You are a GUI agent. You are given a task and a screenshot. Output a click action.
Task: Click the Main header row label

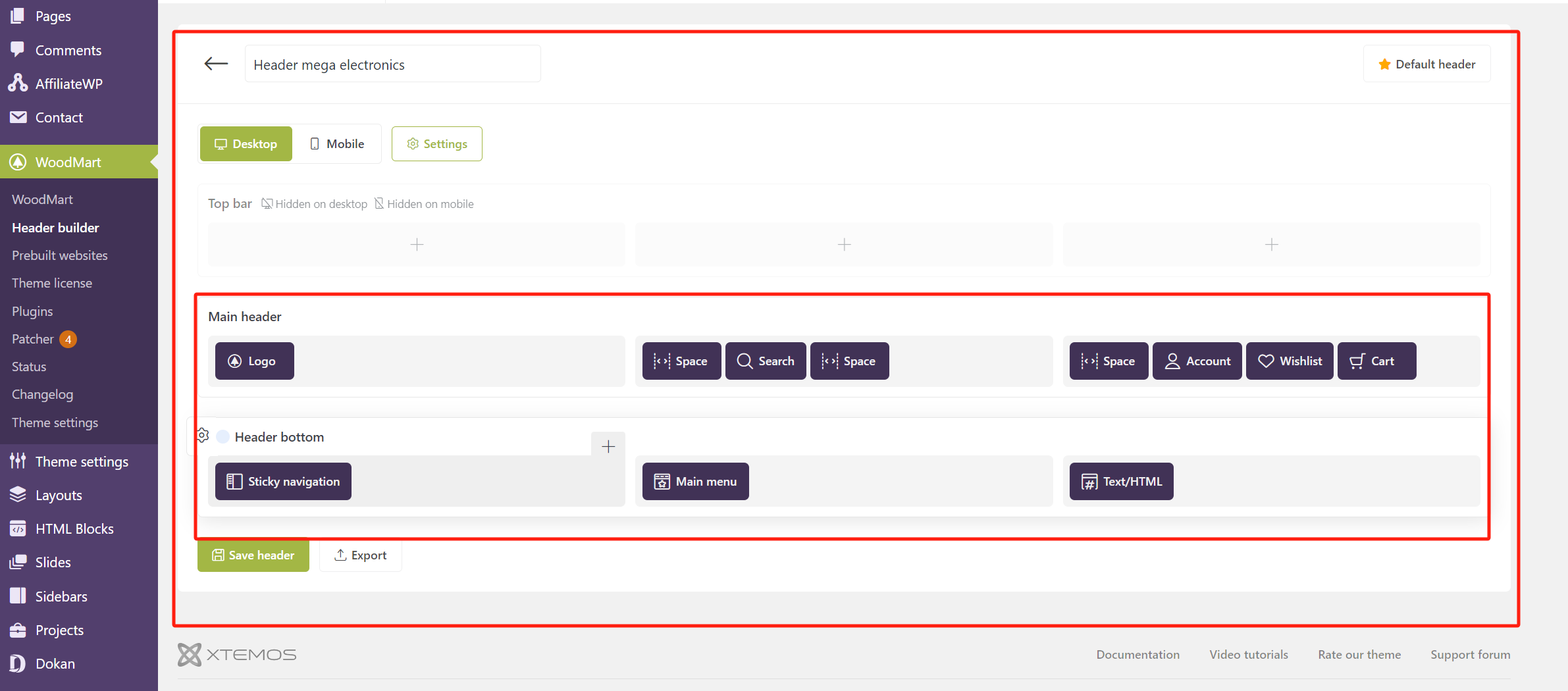click(244, 317)
